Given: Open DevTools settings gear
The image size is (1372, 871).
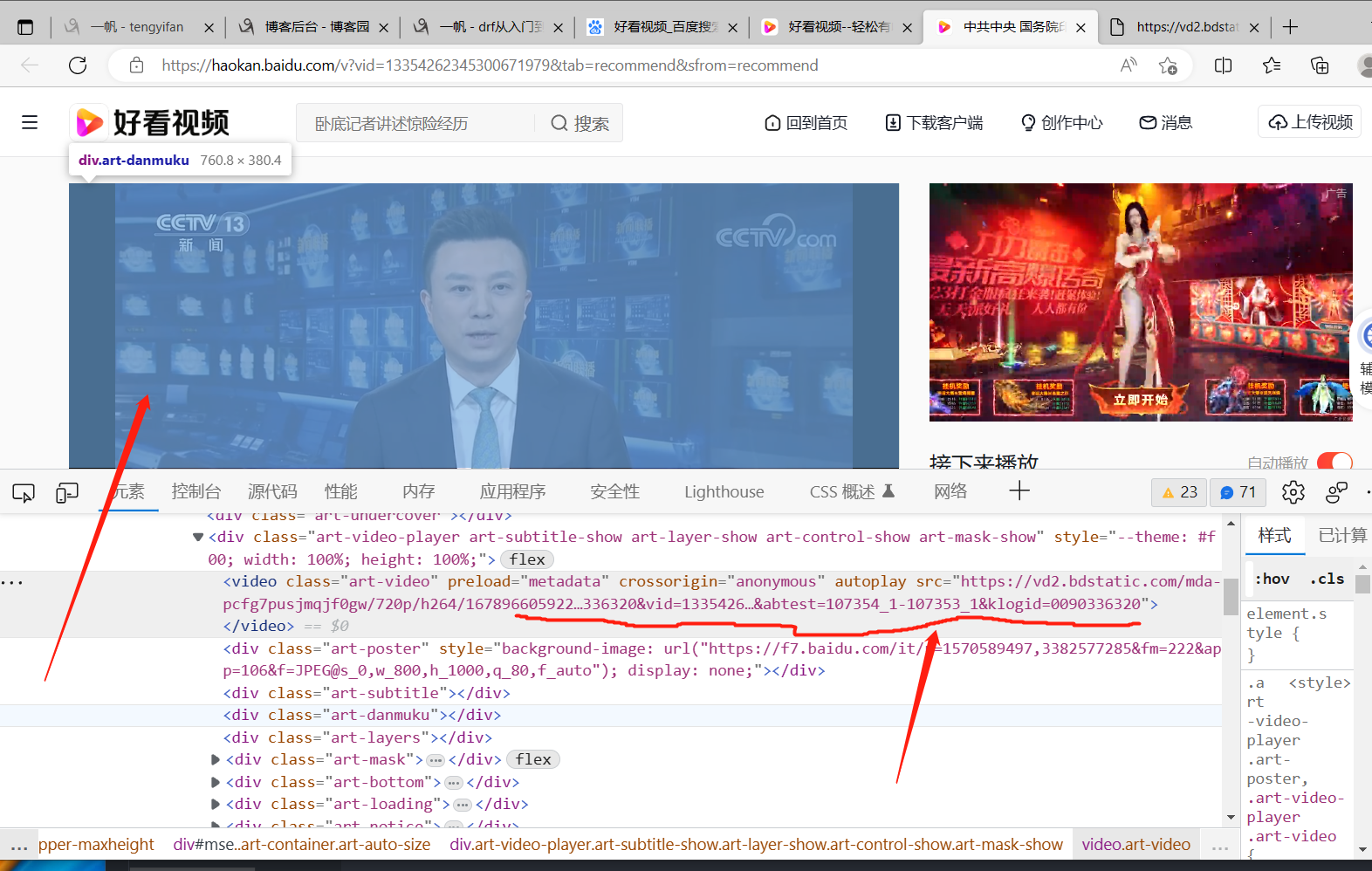Looking at the screenshot, I should pyautogui.click(x=1293, y=492).
